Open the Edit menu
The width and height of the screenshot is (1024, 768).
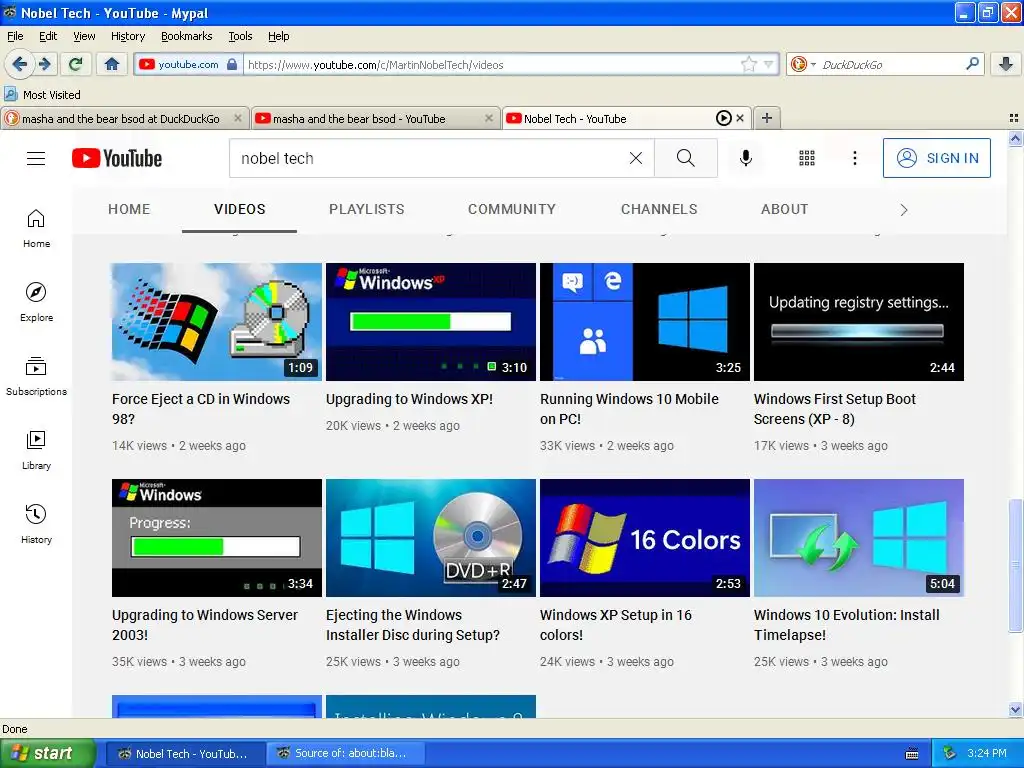pos(48,36)
